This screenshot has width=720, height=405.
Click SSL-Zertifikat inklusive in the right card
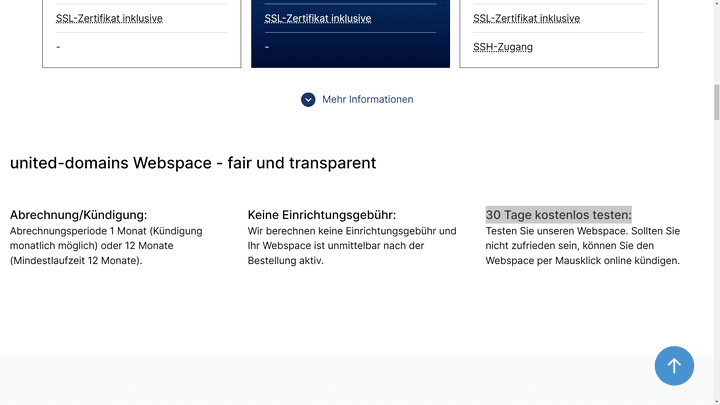[x=526, y=18]
